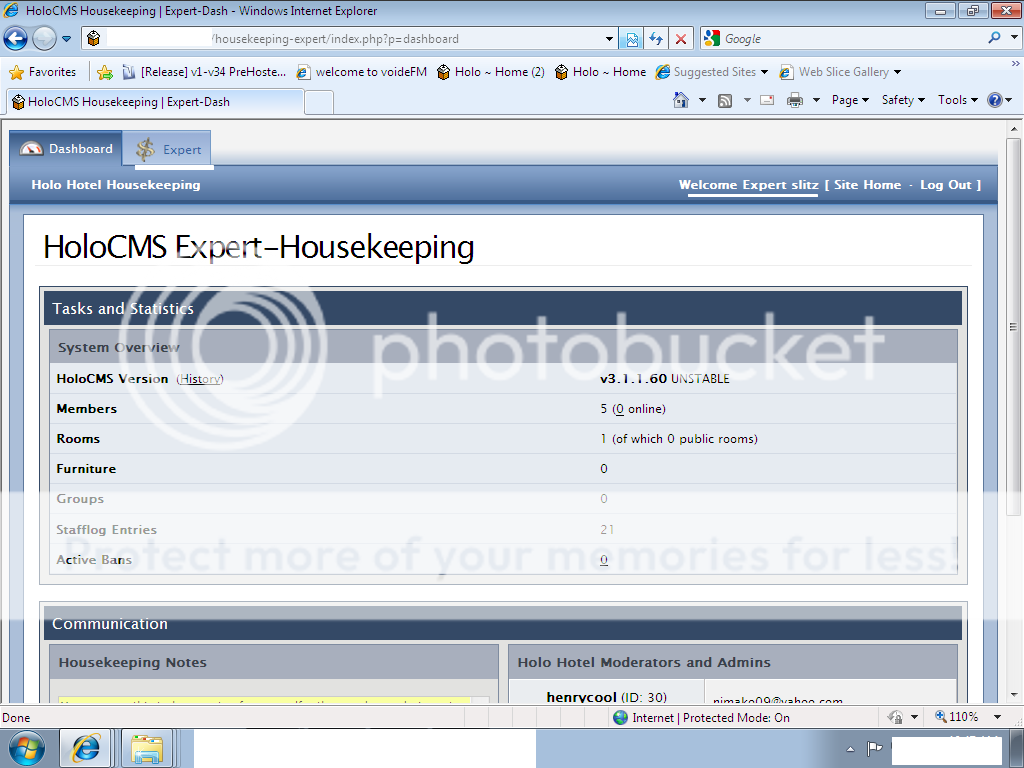Click the RSS feeds icon
Screen dimensions: 1024x768
pos(725,100)
